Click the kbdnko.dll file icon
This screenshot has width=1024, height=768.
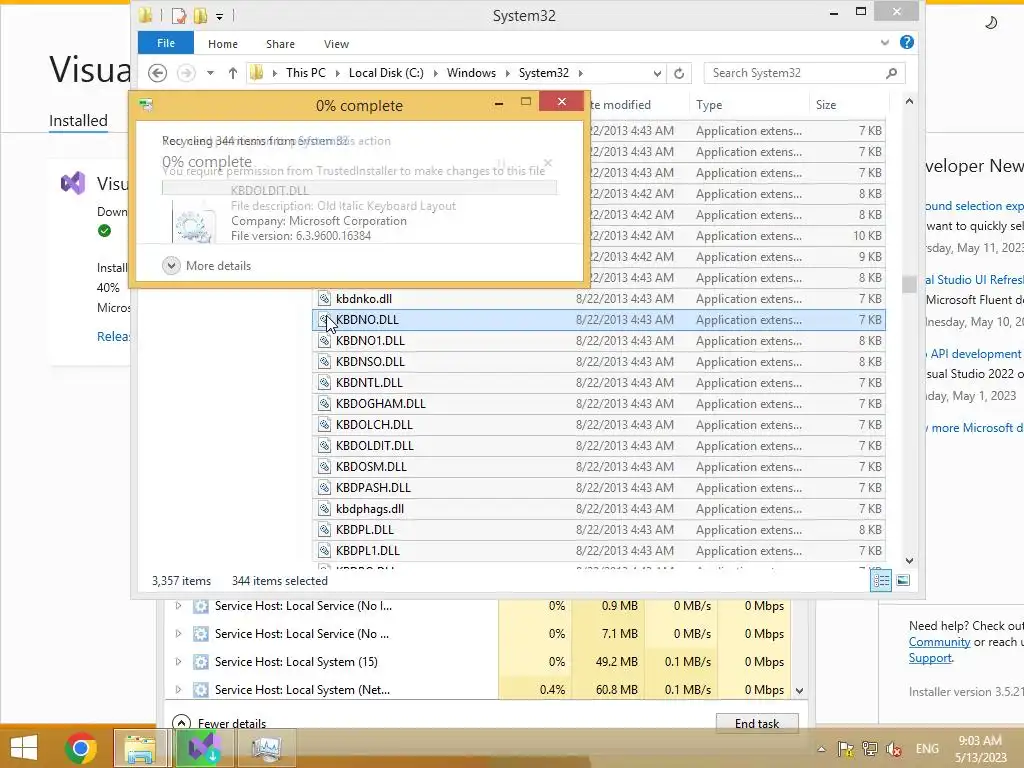[x=325, y=299]
